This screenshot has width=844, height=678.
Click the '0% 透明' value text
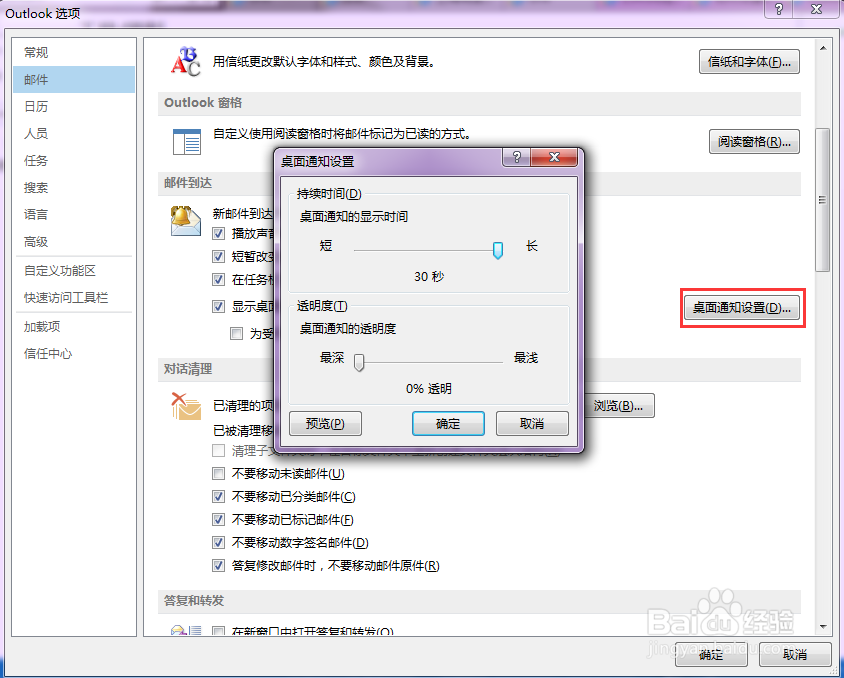pyautogui.click(x=429, y=389)
